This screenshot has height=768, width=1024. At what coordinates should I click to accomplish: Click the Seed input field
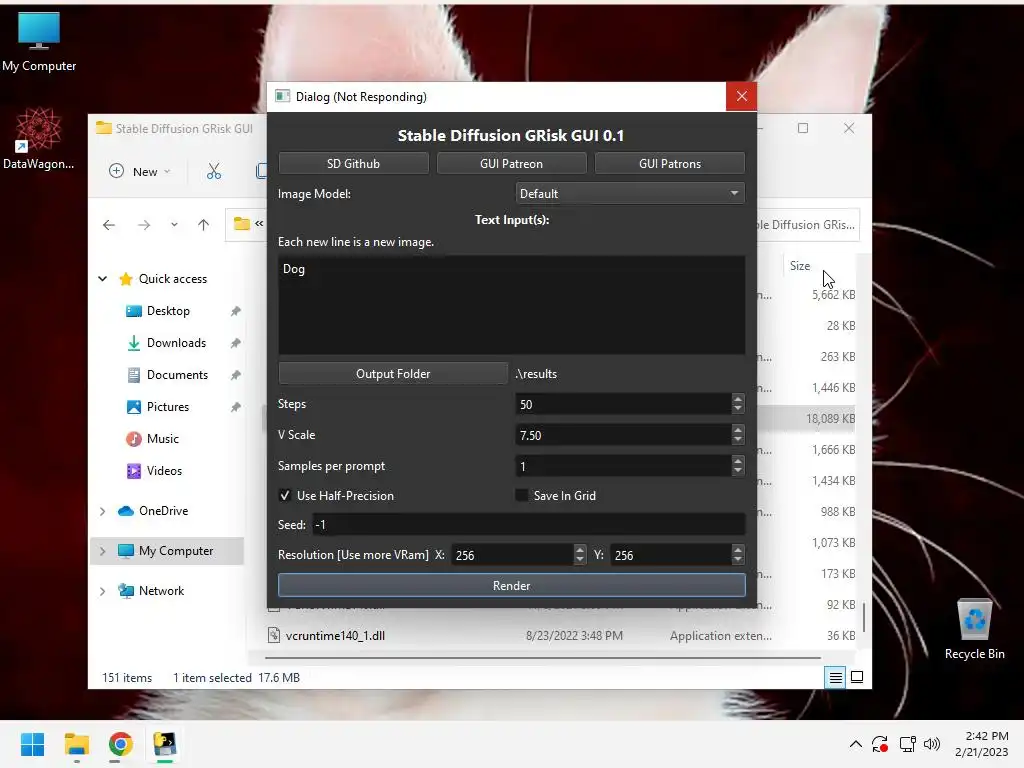click(x=528, y=524)
